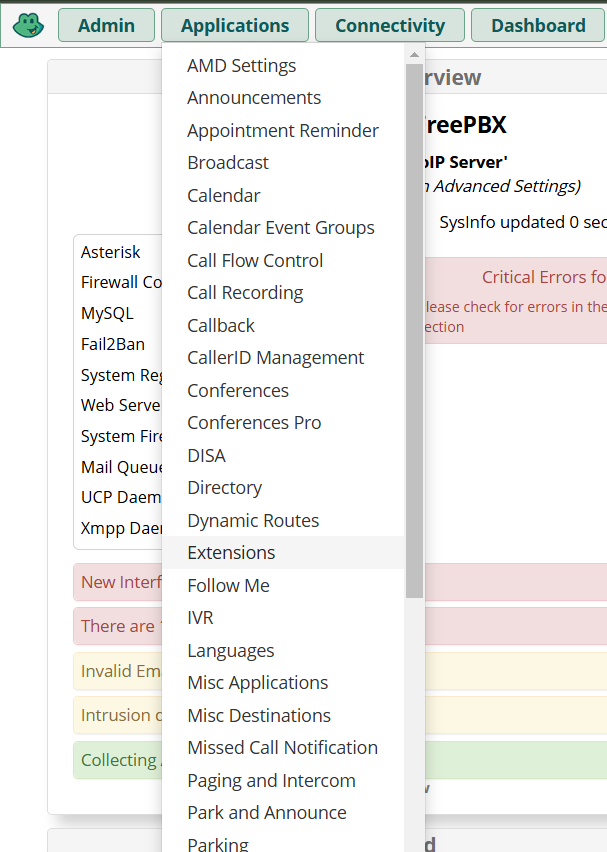The width and height of the screenshot is (607, 852).
Task: Select AMD Settings from the dropdown
Action: point(283,66)
